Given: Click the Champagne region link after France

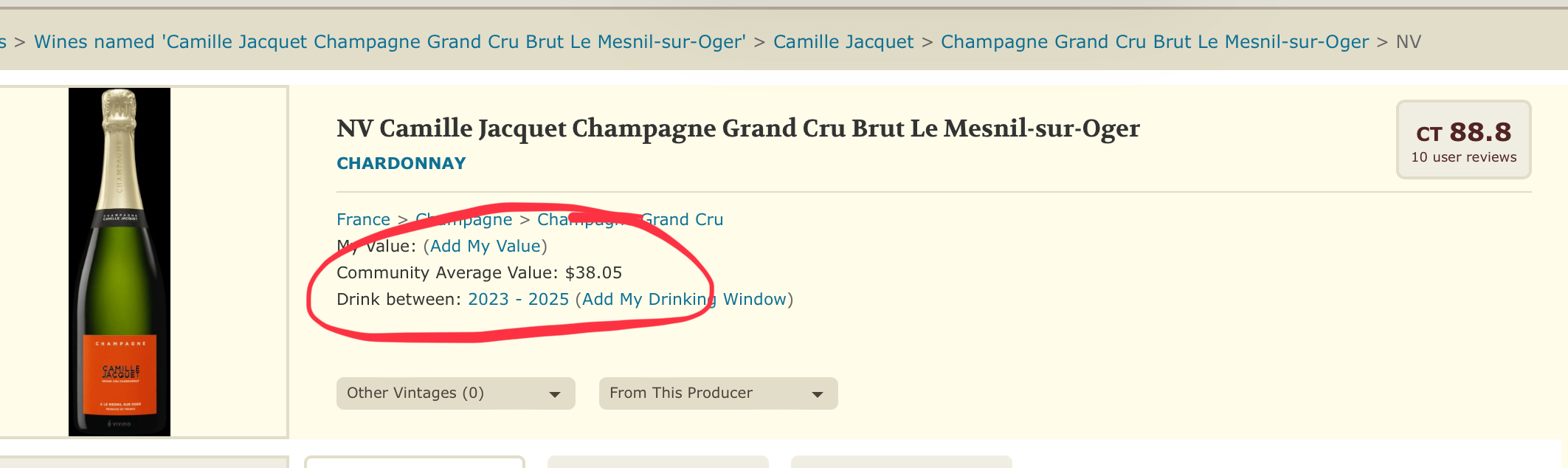Looking at the screenshot, I should point(464,219).
